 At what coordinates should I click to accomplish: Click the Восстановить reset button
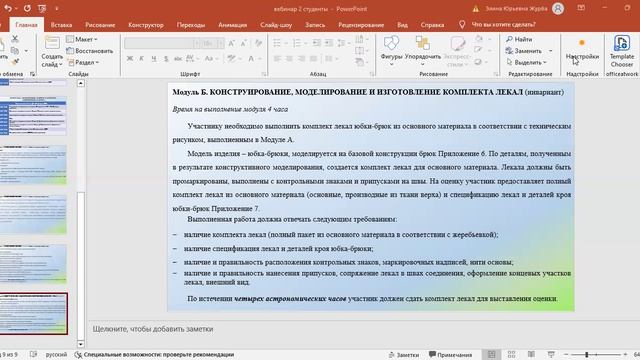point(90,51)
